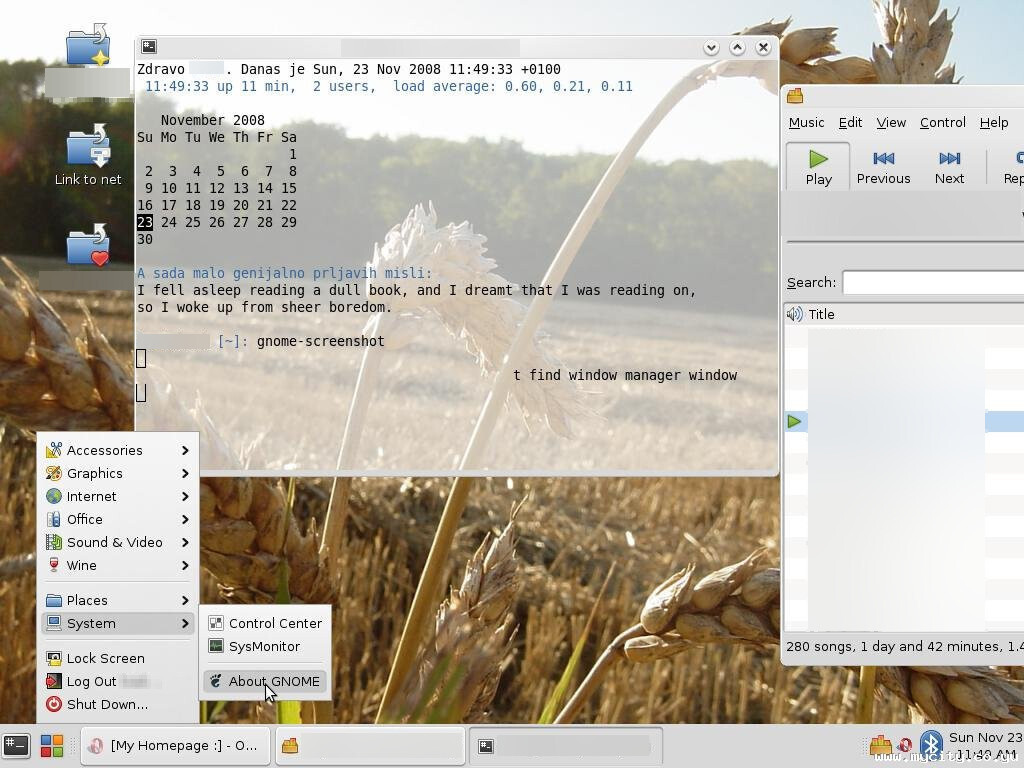Select About GNOME from the System submenu

pos(272,681)
